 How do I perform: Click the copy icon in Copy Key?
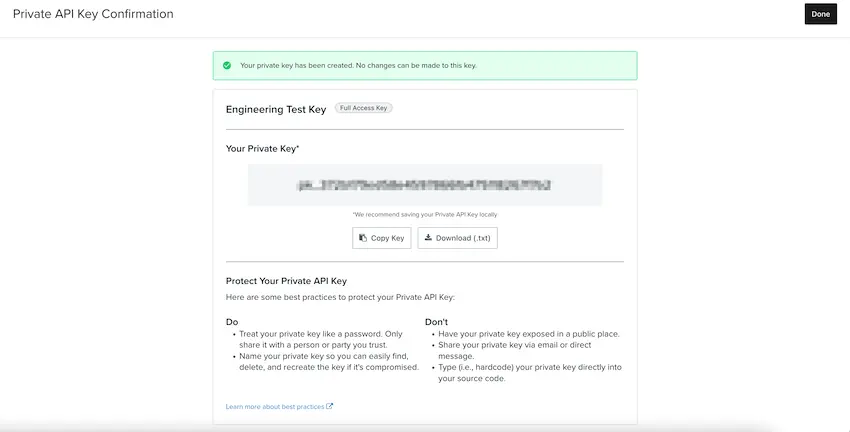[363, 238]
